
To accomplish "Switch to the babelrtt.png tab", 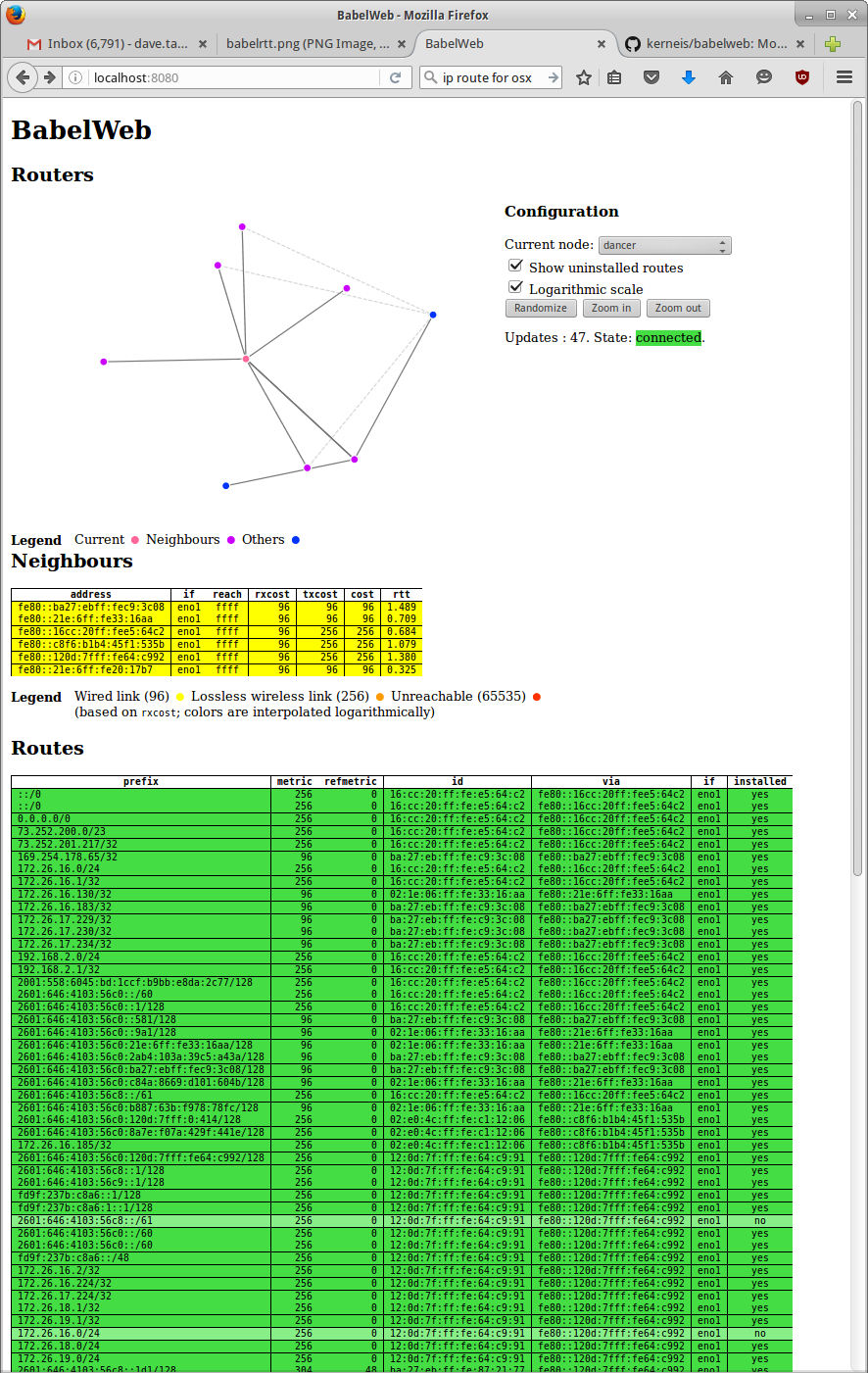I will pyautogui.click(x=313, y=44).
